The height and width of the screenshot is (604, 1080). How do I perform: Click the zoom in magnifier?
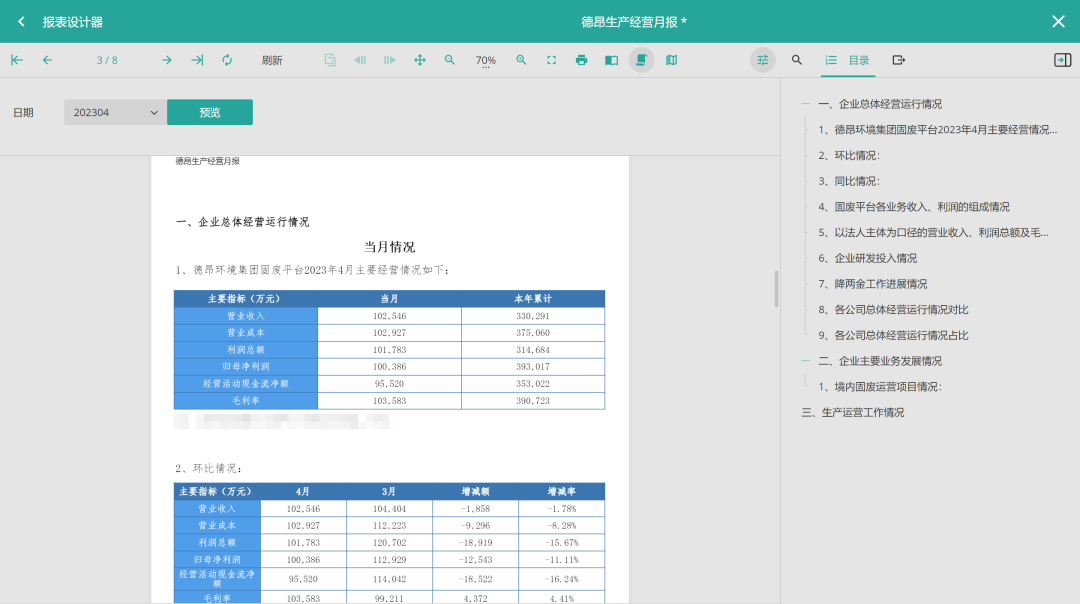[521, 60]
